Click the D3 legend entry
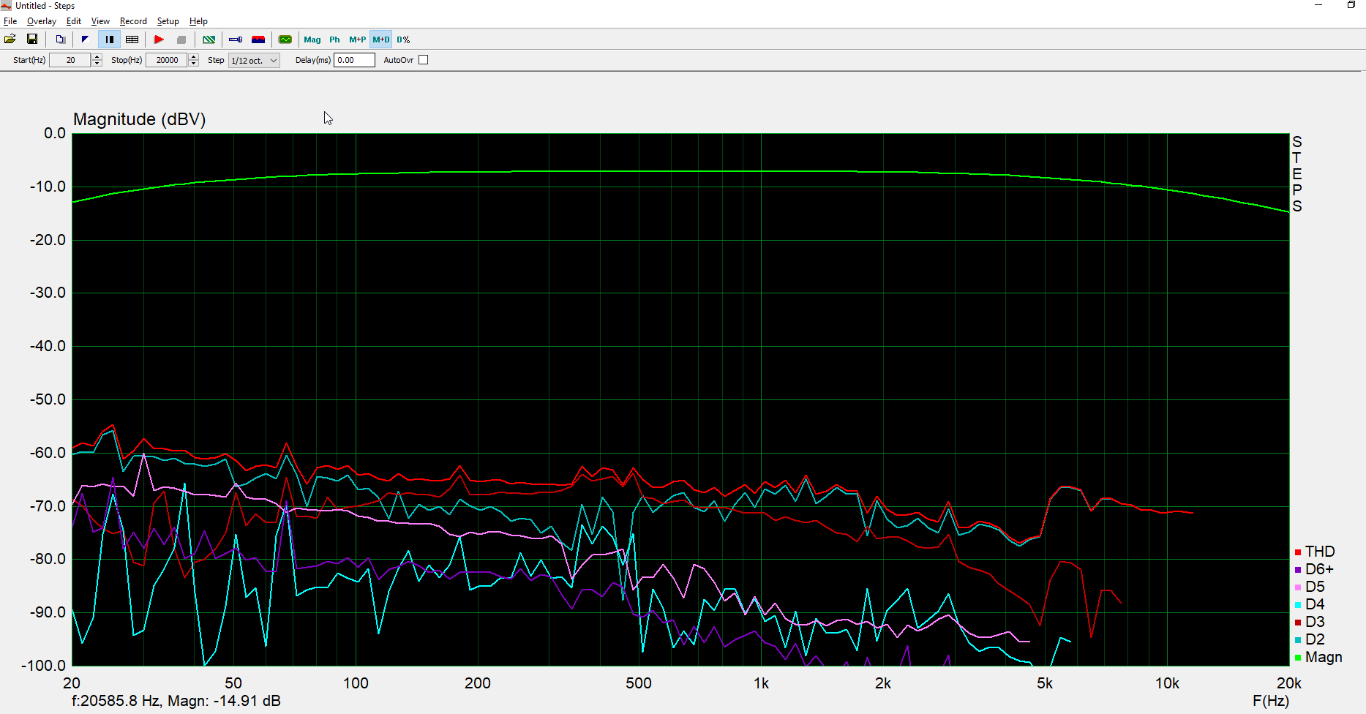 (x=1310, y=622)
